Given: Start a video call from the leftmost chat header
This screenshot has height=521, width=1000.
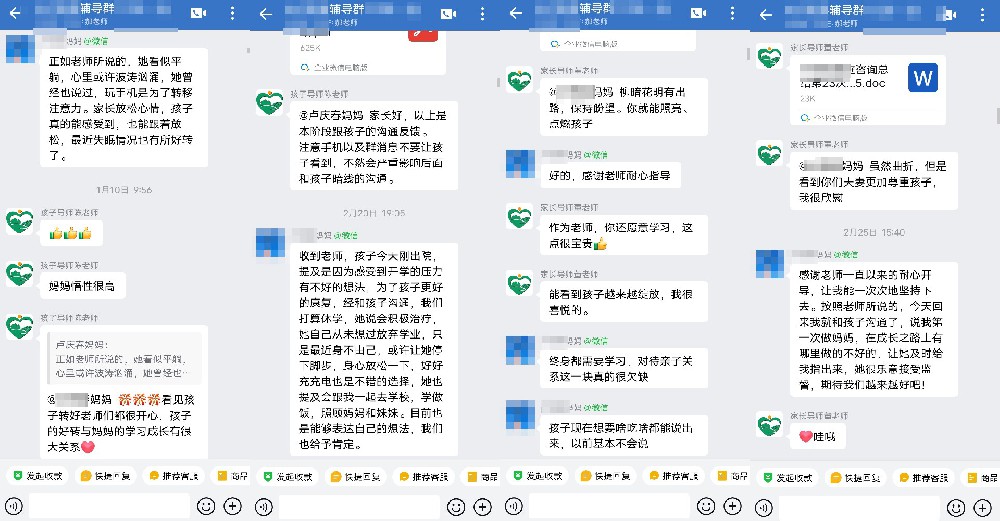Looking at the screenshot, I should point(198,13).
